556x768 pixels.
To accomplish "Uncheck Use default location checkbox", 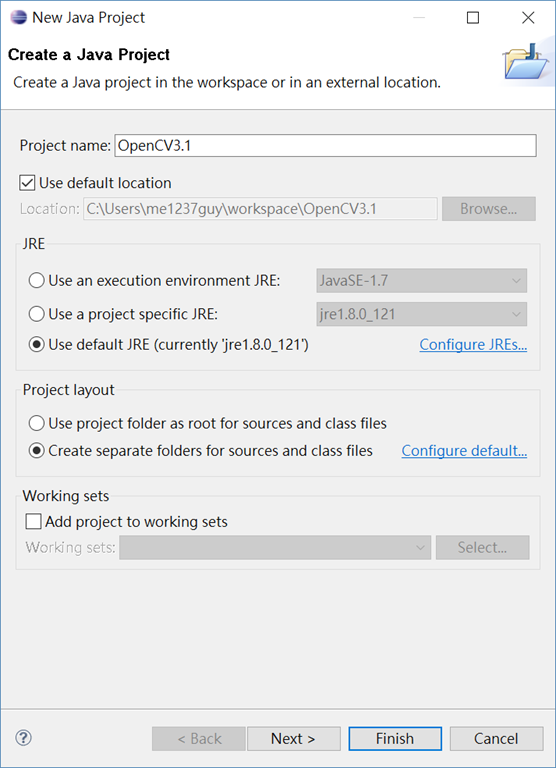I will pyautogui.click(x=27, y=183).
